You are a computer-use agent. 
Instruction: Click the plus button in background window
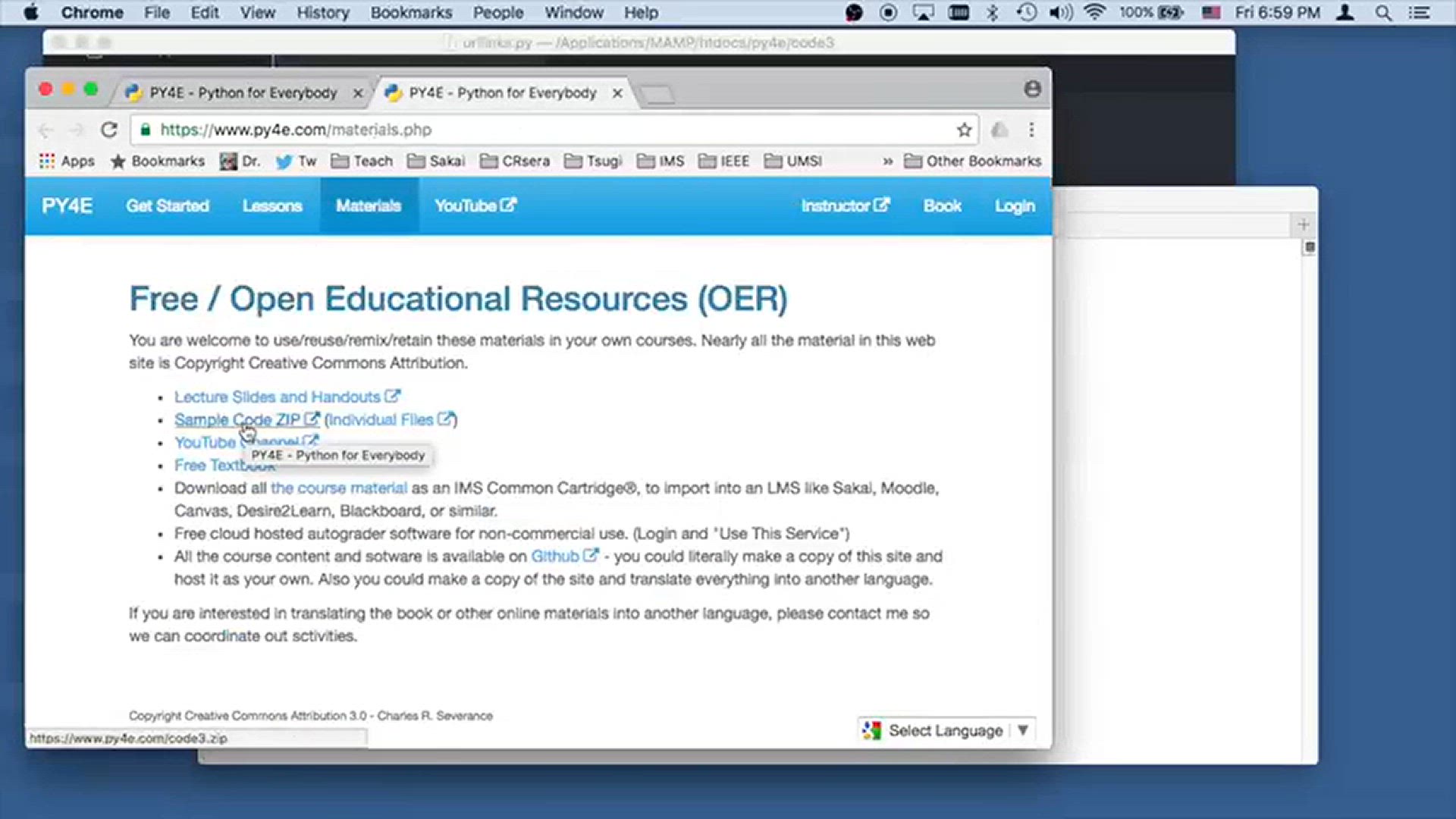(1303, 224)
